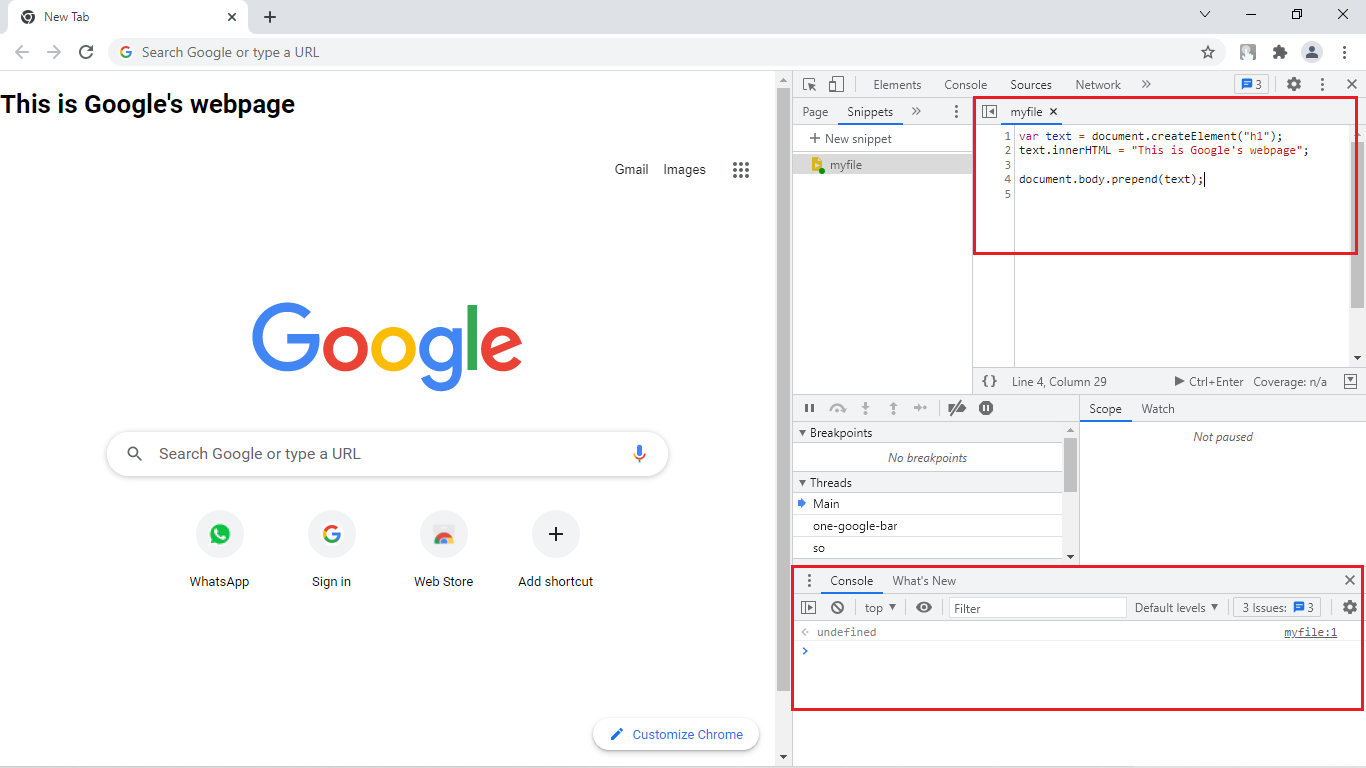Select the myfile editor tab

[1026, 112]
